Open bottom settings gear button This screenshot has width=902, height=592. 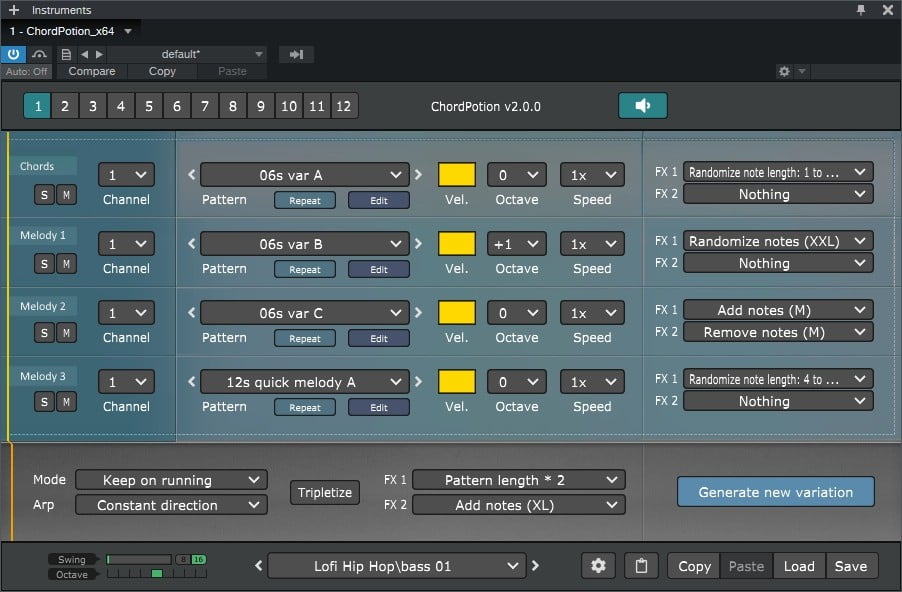tap(598, 566)
